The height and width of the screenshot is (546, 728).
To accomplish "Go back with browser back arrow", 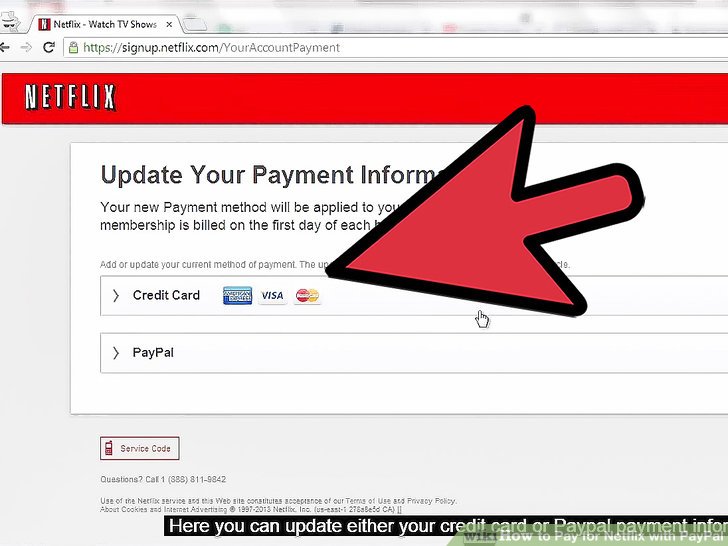I will tap(5, 47).
